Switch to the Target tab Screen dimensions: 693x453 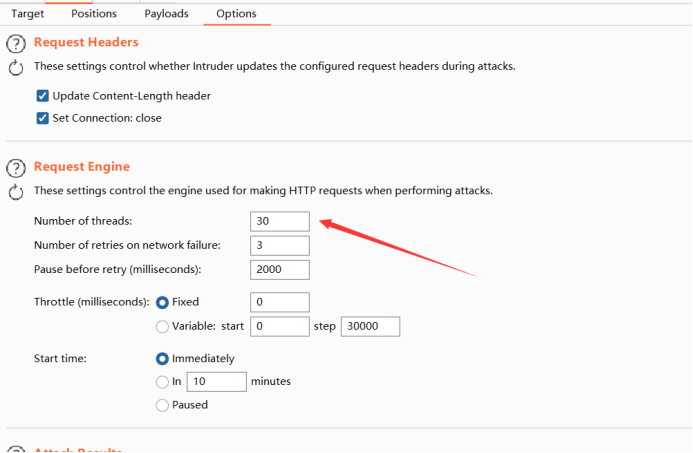[x=27, y=14]
